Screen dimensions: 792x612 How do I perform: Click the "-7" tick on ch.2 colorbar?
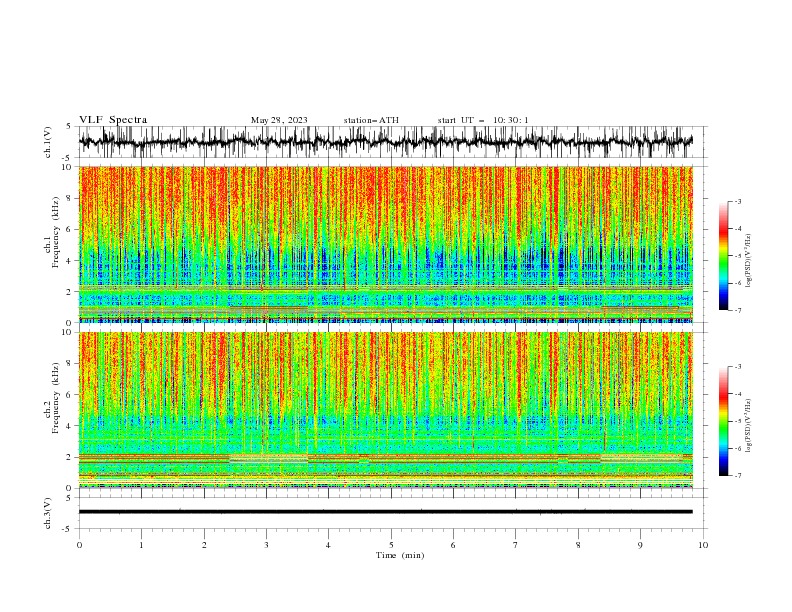pyautogui.click(x=738, y=476)
